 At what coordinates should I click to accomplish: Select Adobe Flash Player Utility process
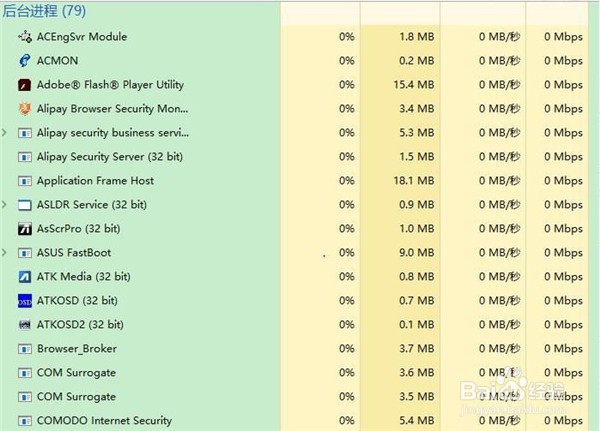pyautogui.click(x=110, y=85)
